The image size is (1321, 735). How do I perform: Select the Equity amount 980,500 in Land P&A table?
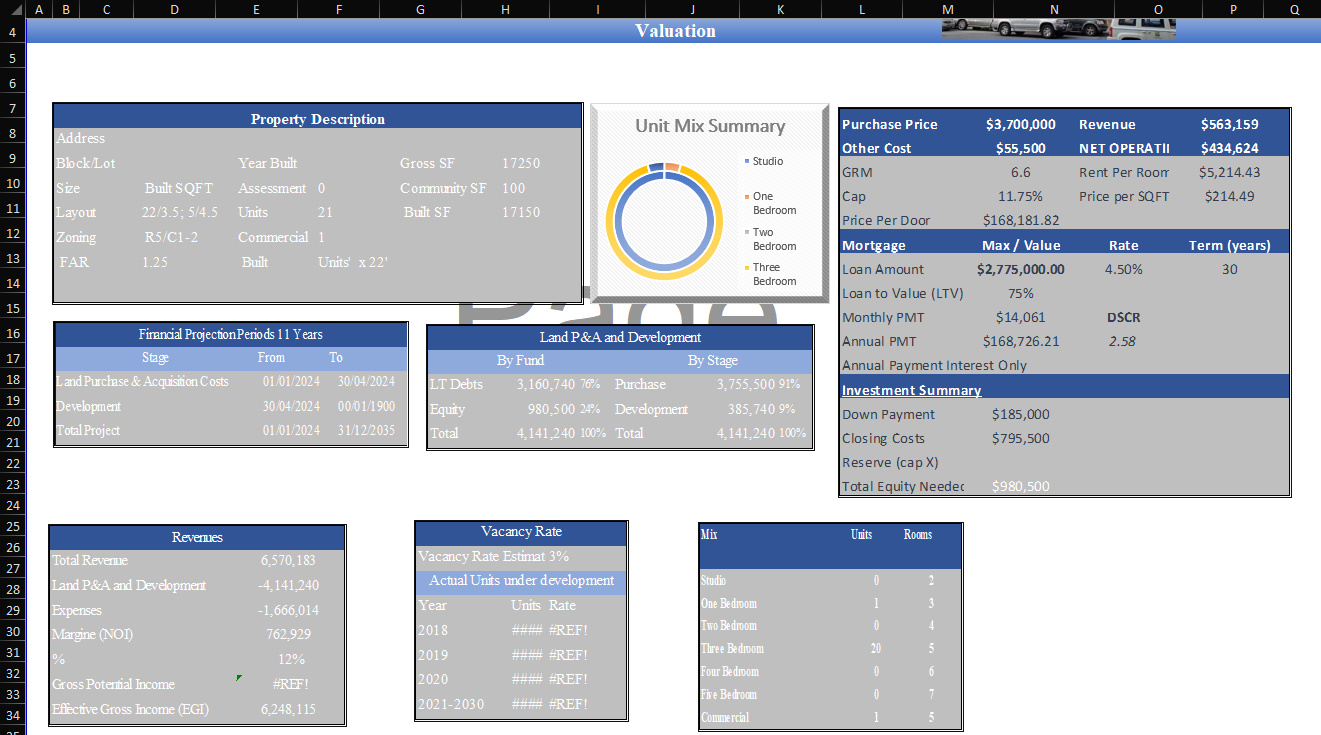pyautogui.click(x=551, y=409)
